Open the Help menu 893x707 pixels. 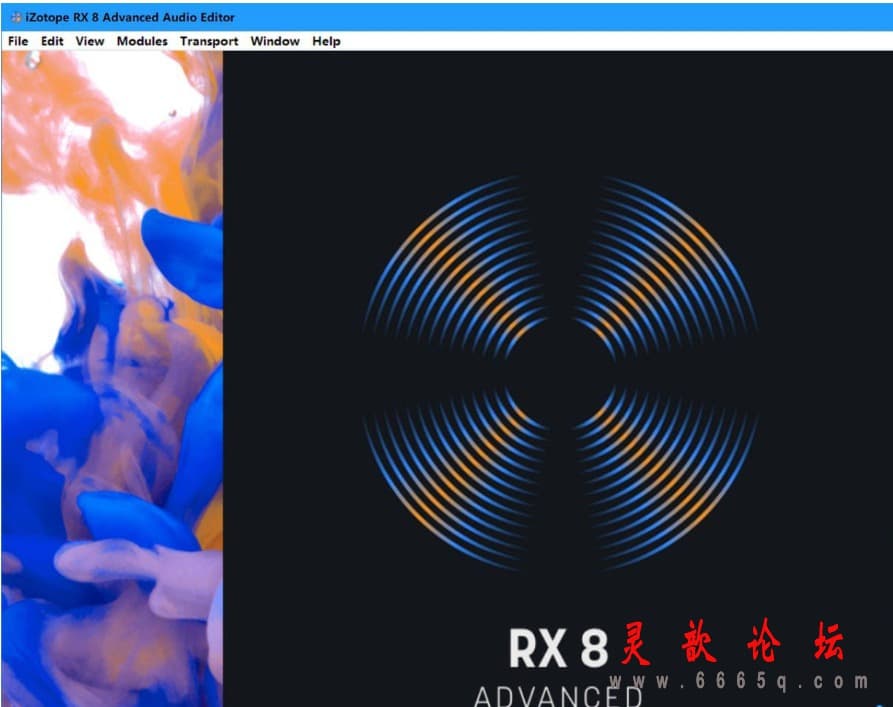326,41
